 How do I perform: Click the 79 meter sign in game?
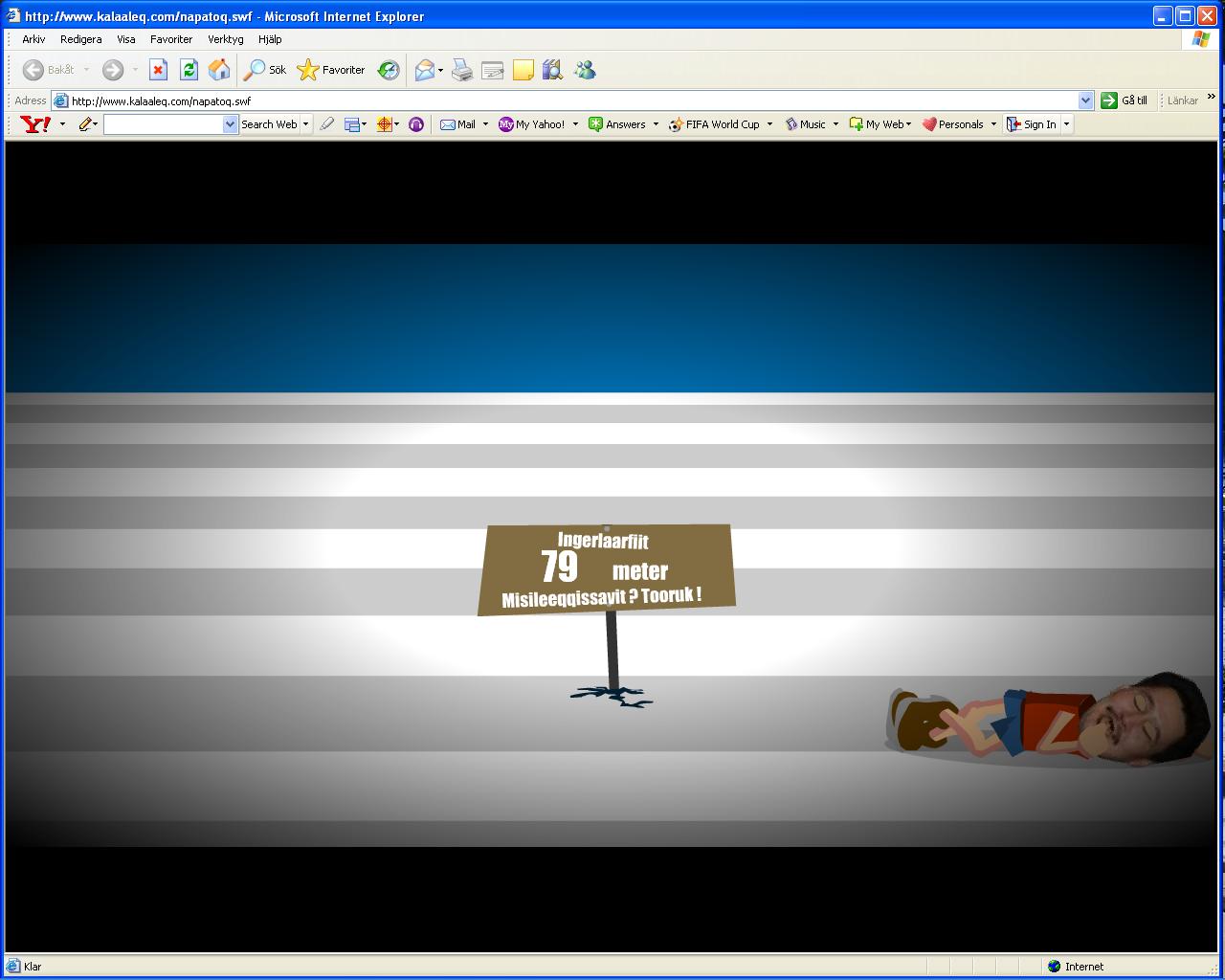(x=607, y=569)
